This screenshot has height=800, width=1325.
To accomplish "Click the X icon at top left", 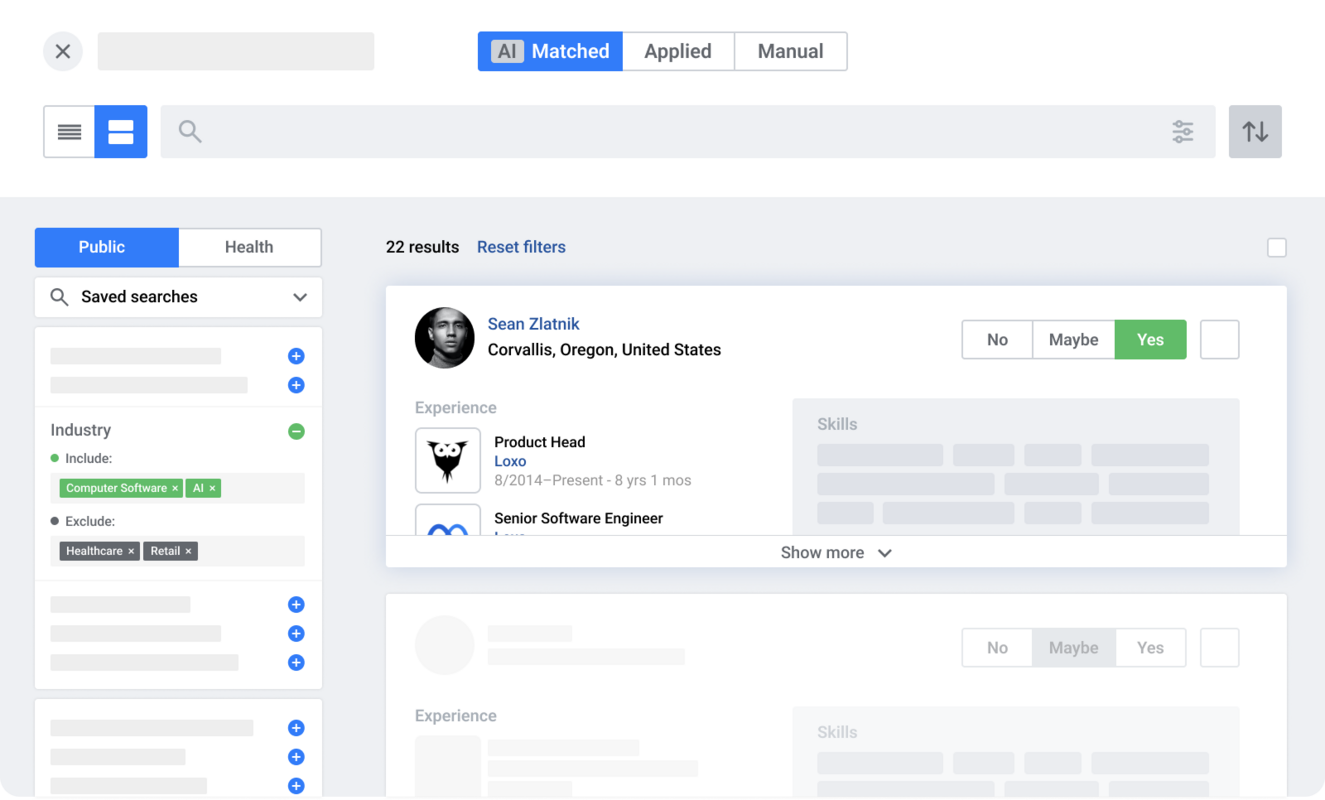I will coord(63,51).
